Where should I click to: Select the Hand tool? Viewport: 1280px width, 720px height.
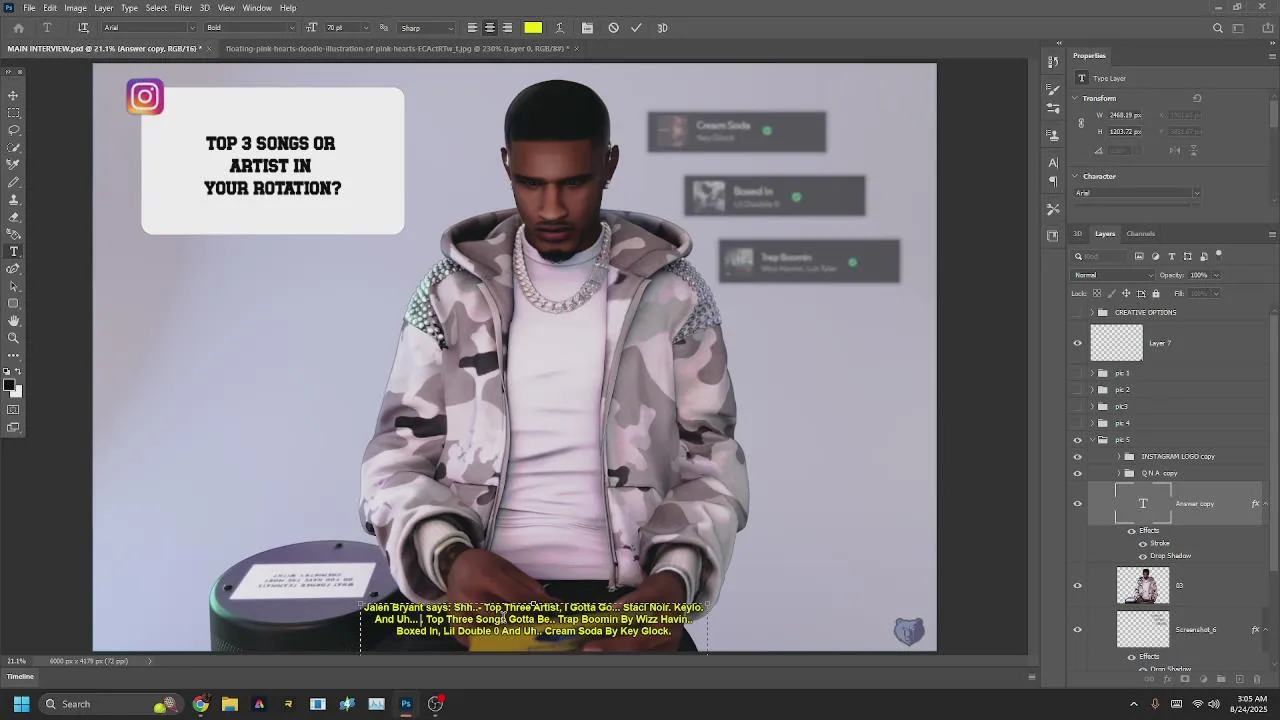coord(13,321)
